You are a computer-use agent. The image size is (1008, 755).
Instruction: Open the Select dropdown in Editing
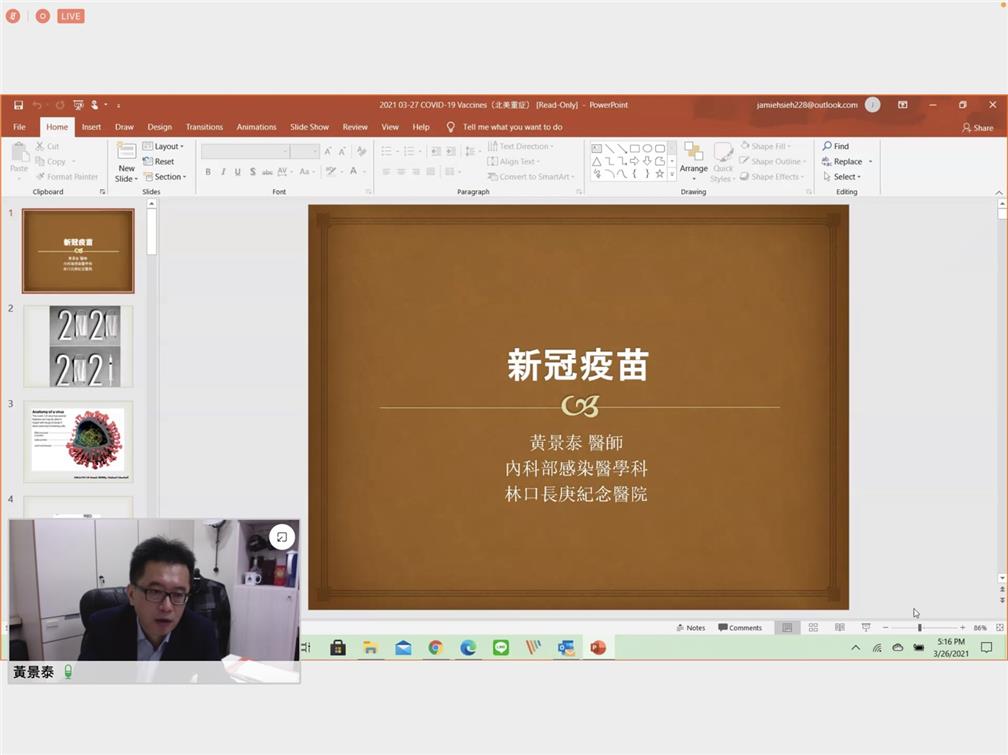click(x=842, y=177)
